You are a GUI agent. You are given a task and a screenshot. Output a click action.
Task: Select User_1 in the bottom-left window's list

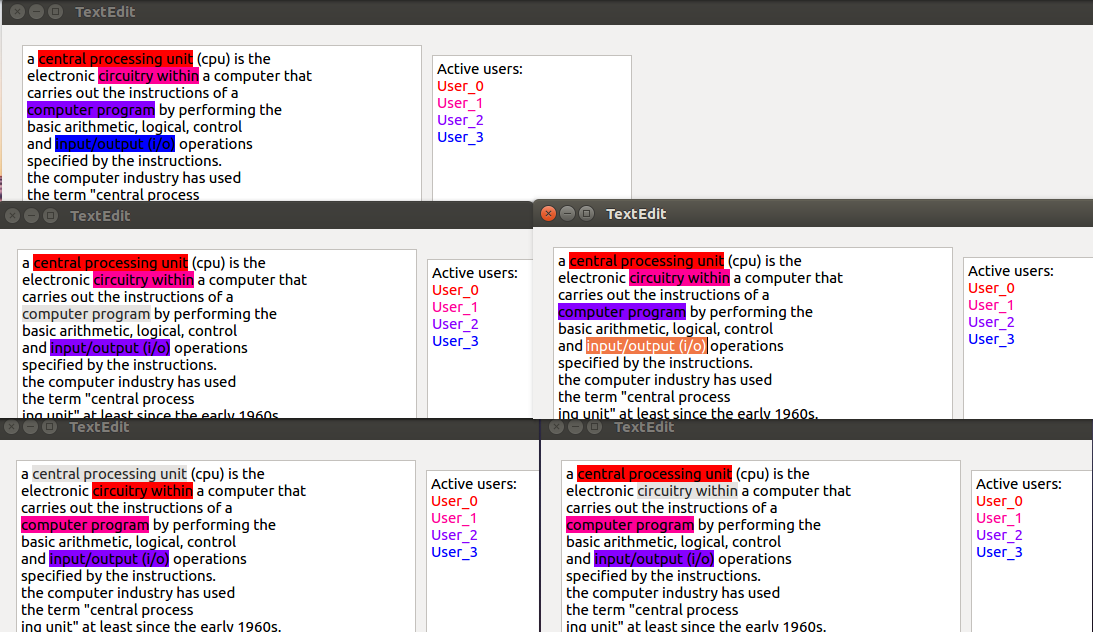pyautogui.click(x=454, y=518)
